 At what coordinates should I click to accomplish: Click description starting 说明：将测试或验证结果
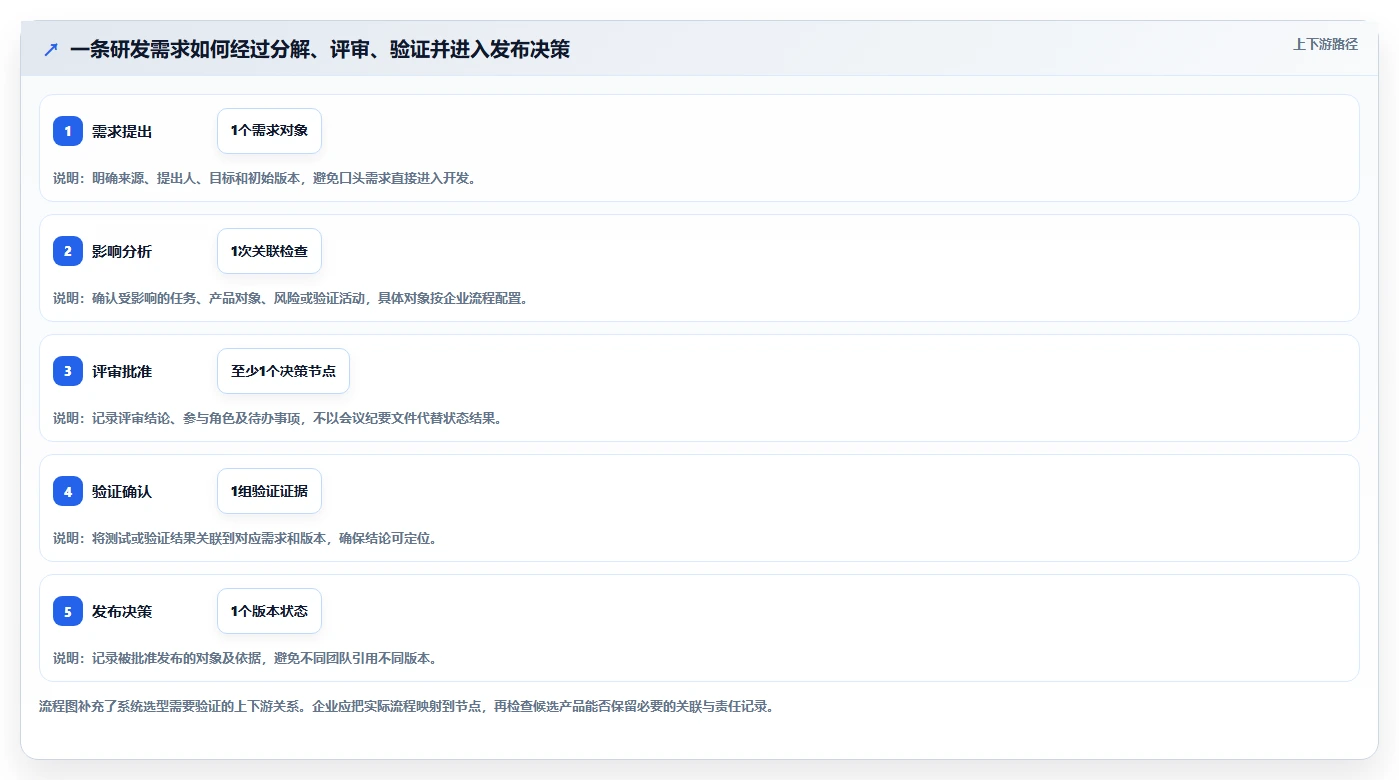248,538
